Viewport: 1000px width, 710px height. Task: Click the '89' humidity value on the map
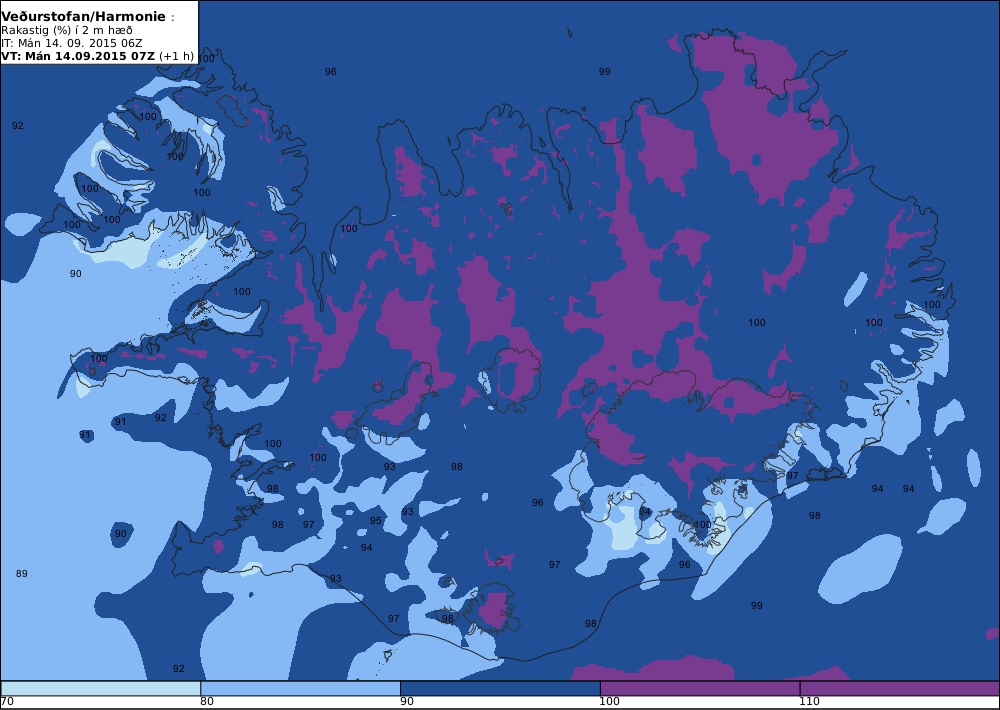[x=22, y=573]
